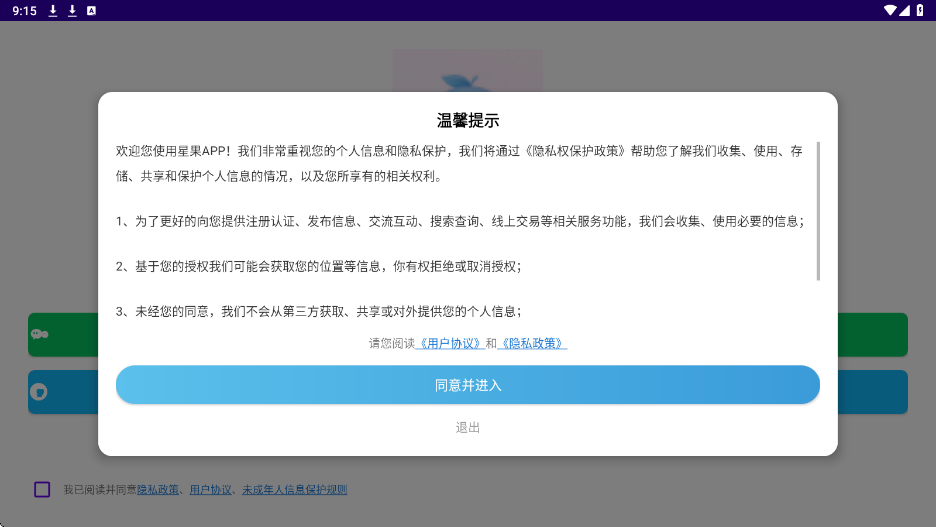Click the battery icon in status bar

pyautogui.click(x=920, y=10)
